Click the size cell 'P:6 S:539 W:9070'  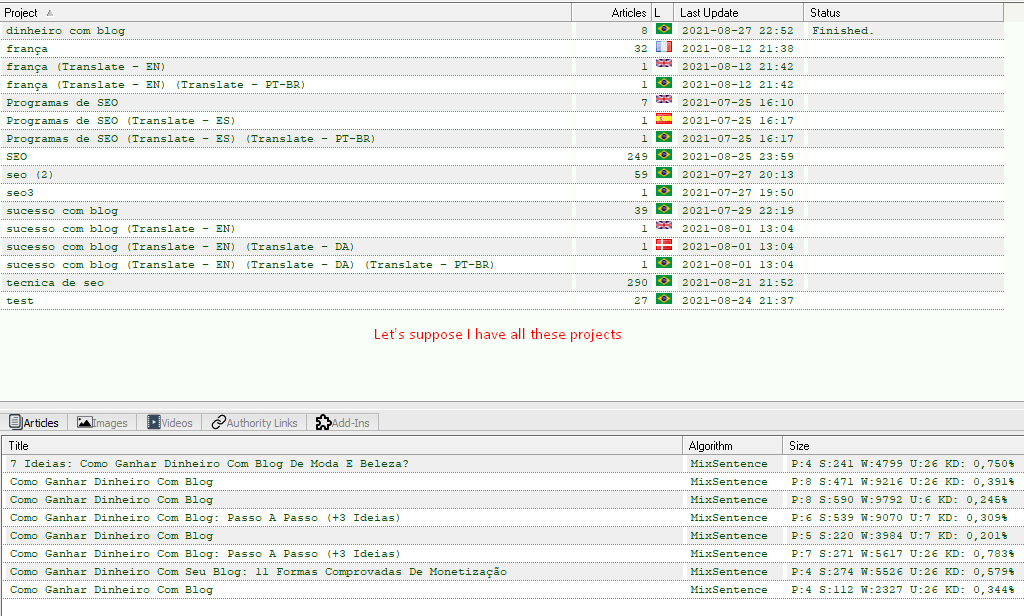899,517
